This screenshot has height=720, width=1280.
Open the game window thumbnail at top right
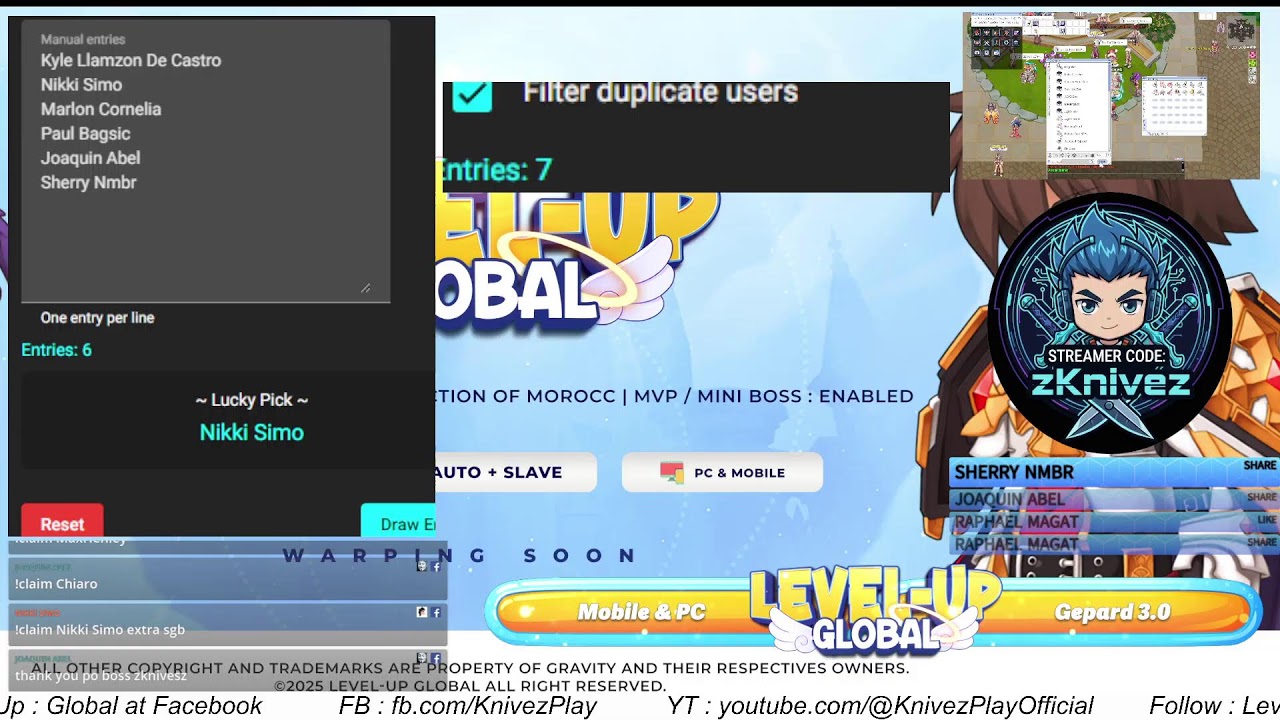click(1111, 95)
